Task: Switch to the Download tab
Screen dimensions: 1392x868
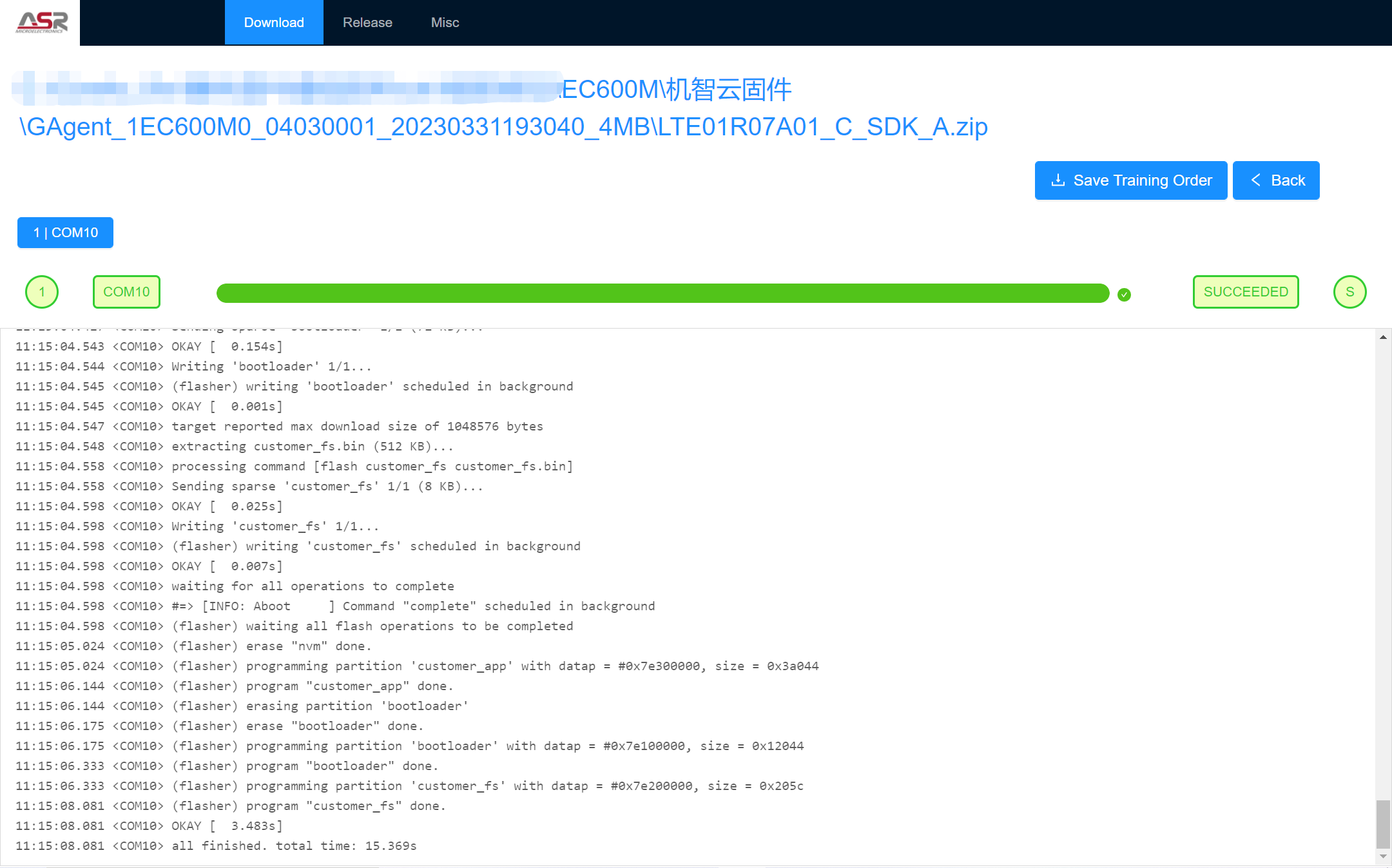Action: [x=274, y=23]
